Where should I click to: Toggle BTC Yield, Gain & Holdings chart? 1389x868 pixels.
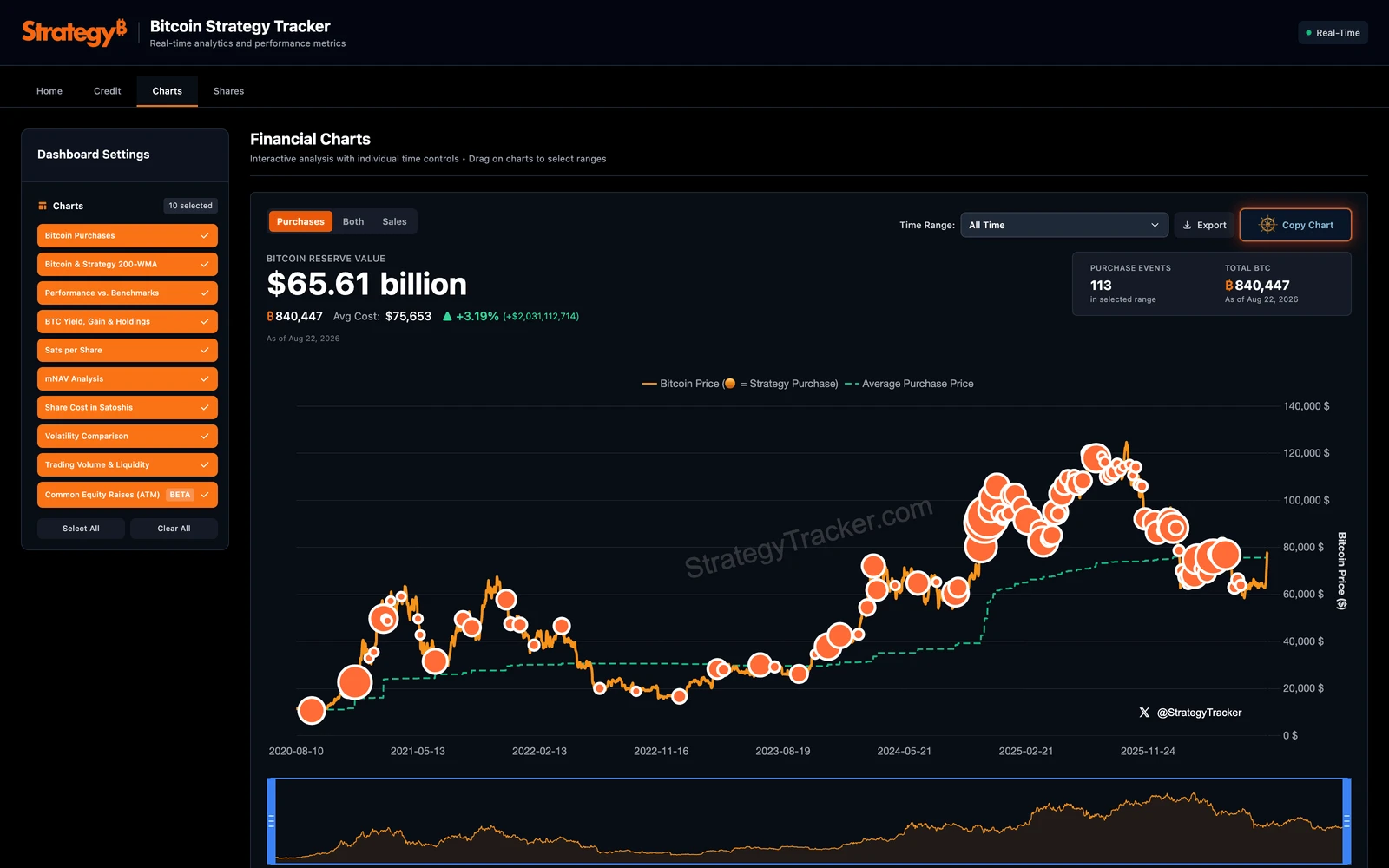(128, 322)
